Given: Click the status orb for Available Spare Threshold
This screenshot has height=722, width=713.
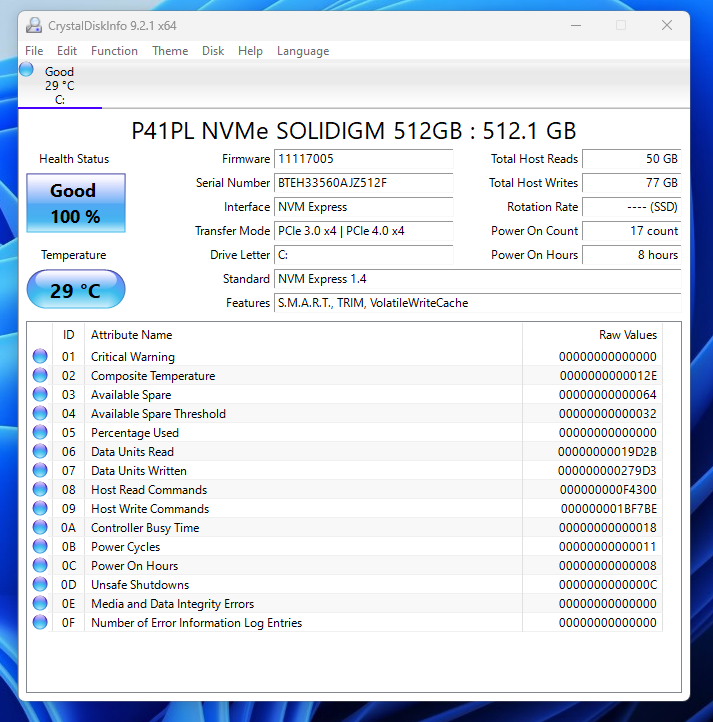Looking at the screenshot, I should coord(40,413).
